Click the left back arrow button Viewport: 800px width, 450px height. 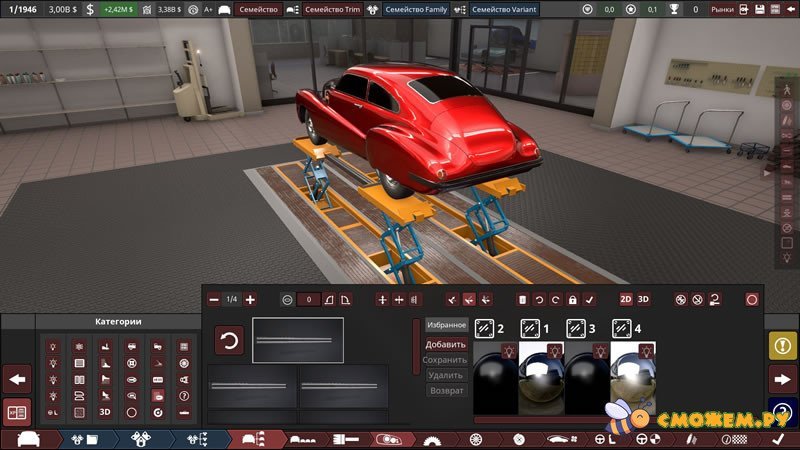coord(17,379)
